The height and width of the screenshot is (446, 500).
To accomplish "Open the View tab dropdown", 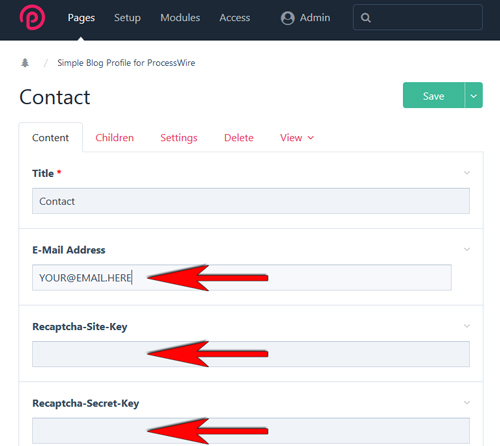I will click(x=297, y=138).
